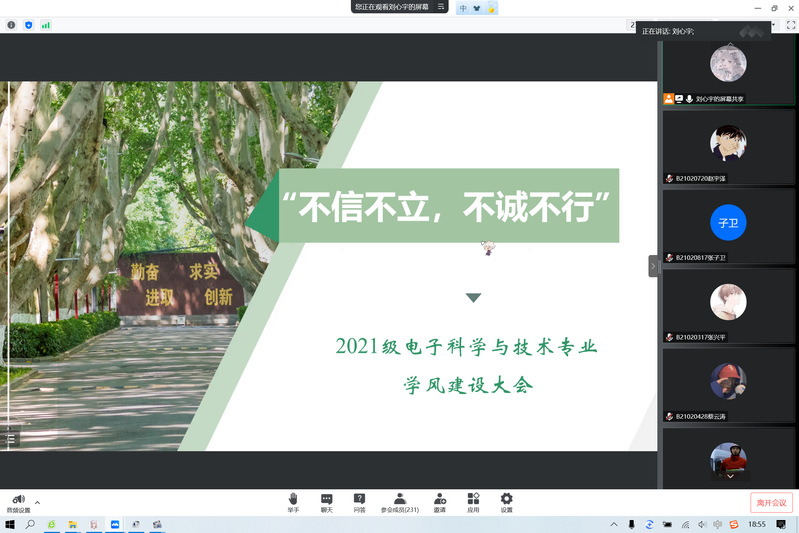This screenshot has width=799, height=533.
Task: Open the apps (应用) panel
Action: point(473,501)
